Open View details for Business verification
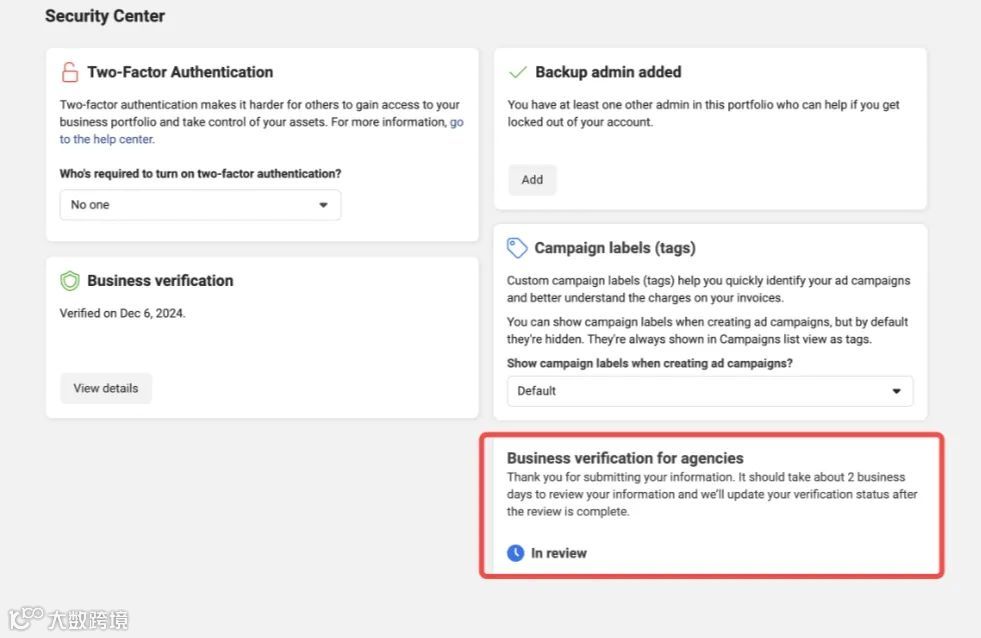Screen dimensions: 981x638 106,388
